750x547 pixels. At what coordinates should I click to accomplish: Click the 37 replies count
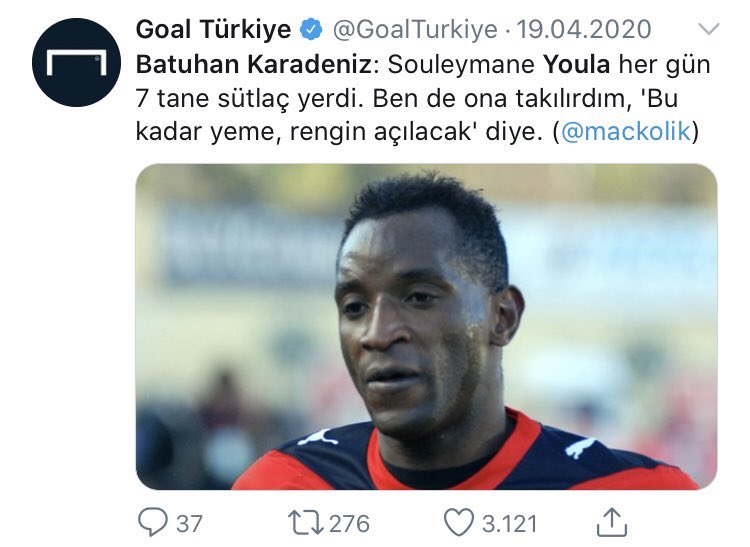click(189, 524)
